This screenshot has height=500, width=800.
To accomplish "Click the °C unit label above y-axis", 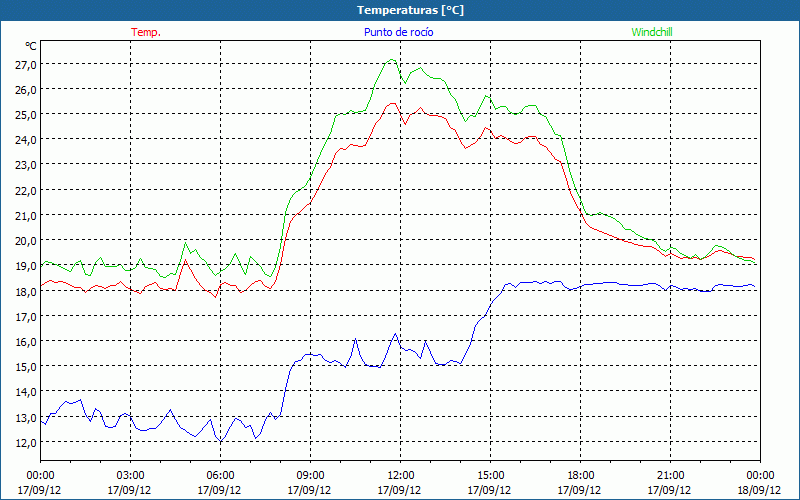I will 31,46.
